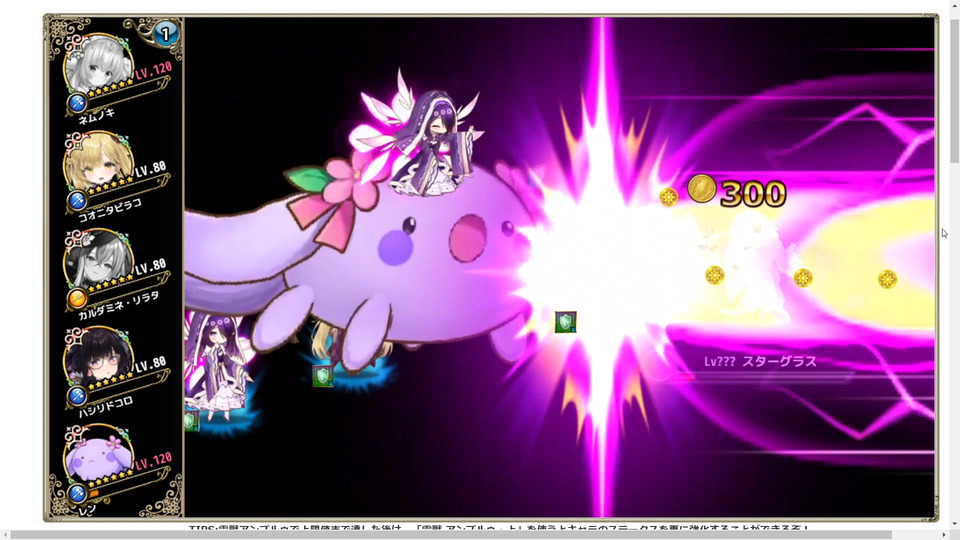The image size is (960, 540).
Task: Select the カルダミネ・リラタ character portrait
Action: tap(98, 261)
